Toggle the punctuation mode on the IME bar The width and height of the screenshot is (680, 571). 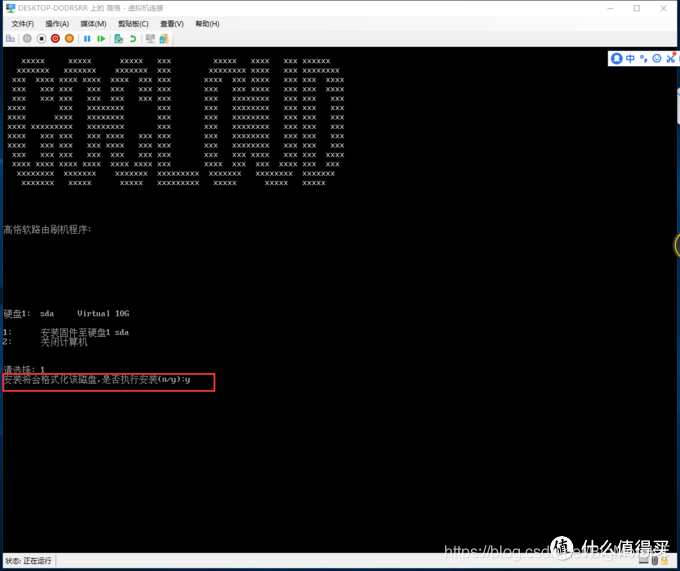644,58
